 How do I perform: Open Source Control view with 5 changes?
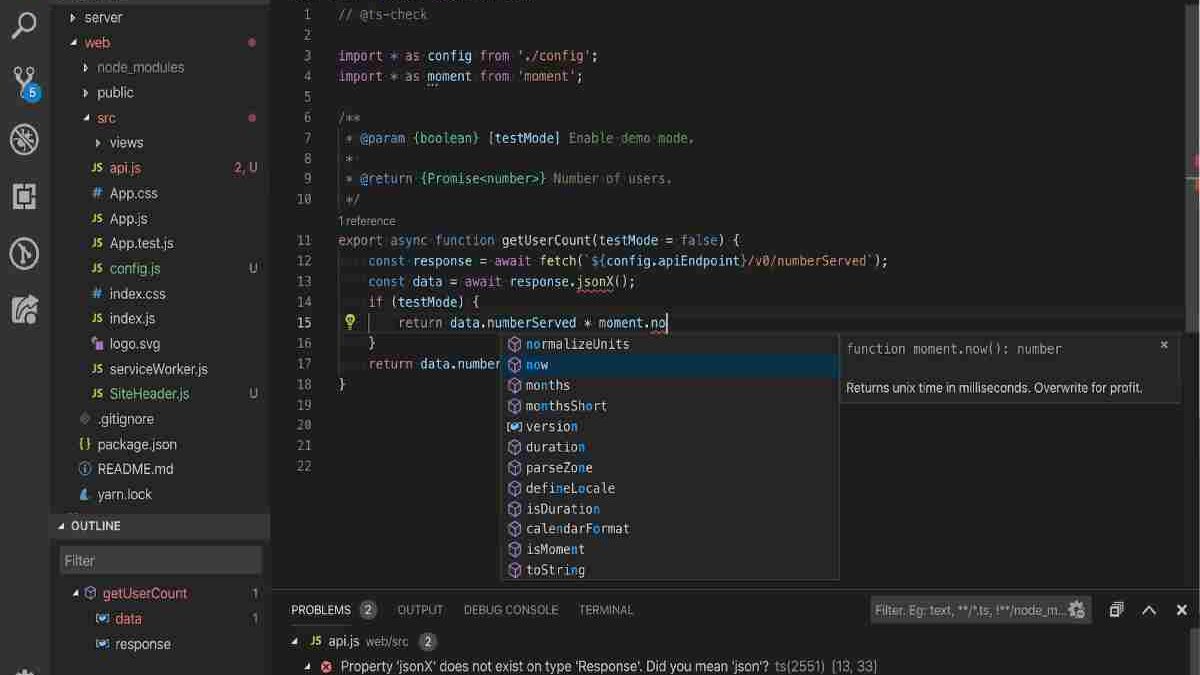tap(24, 83)
